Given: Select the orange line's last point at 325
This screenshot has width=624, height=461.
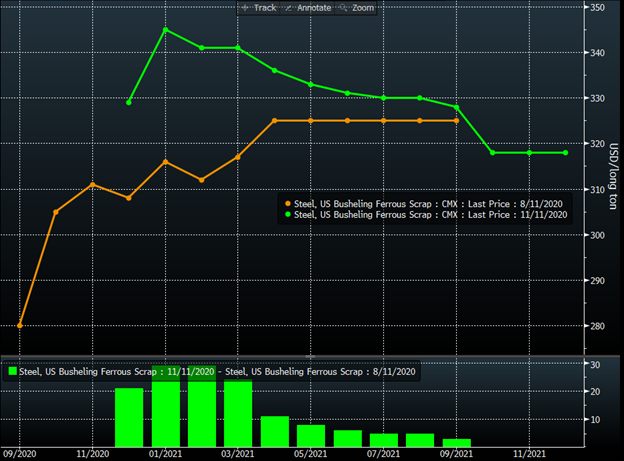Looking at the screenshot, I should pos(457,121).
